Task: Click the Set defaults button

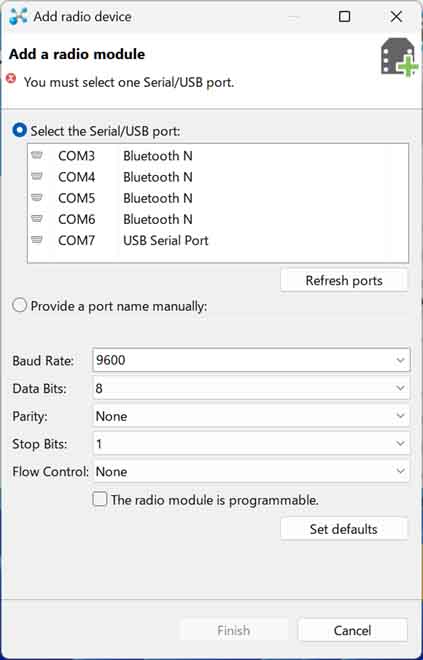Action: click(x=344, y=529)
